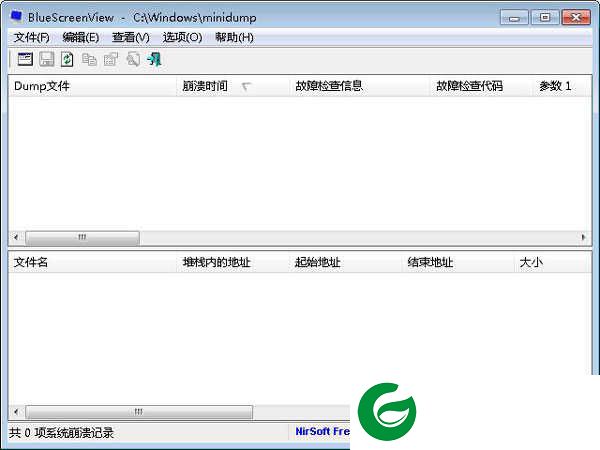The width and height of the screenshot is (600, 450).
Task: Close the BlueScreenView window
Action: tap(576, 18)
